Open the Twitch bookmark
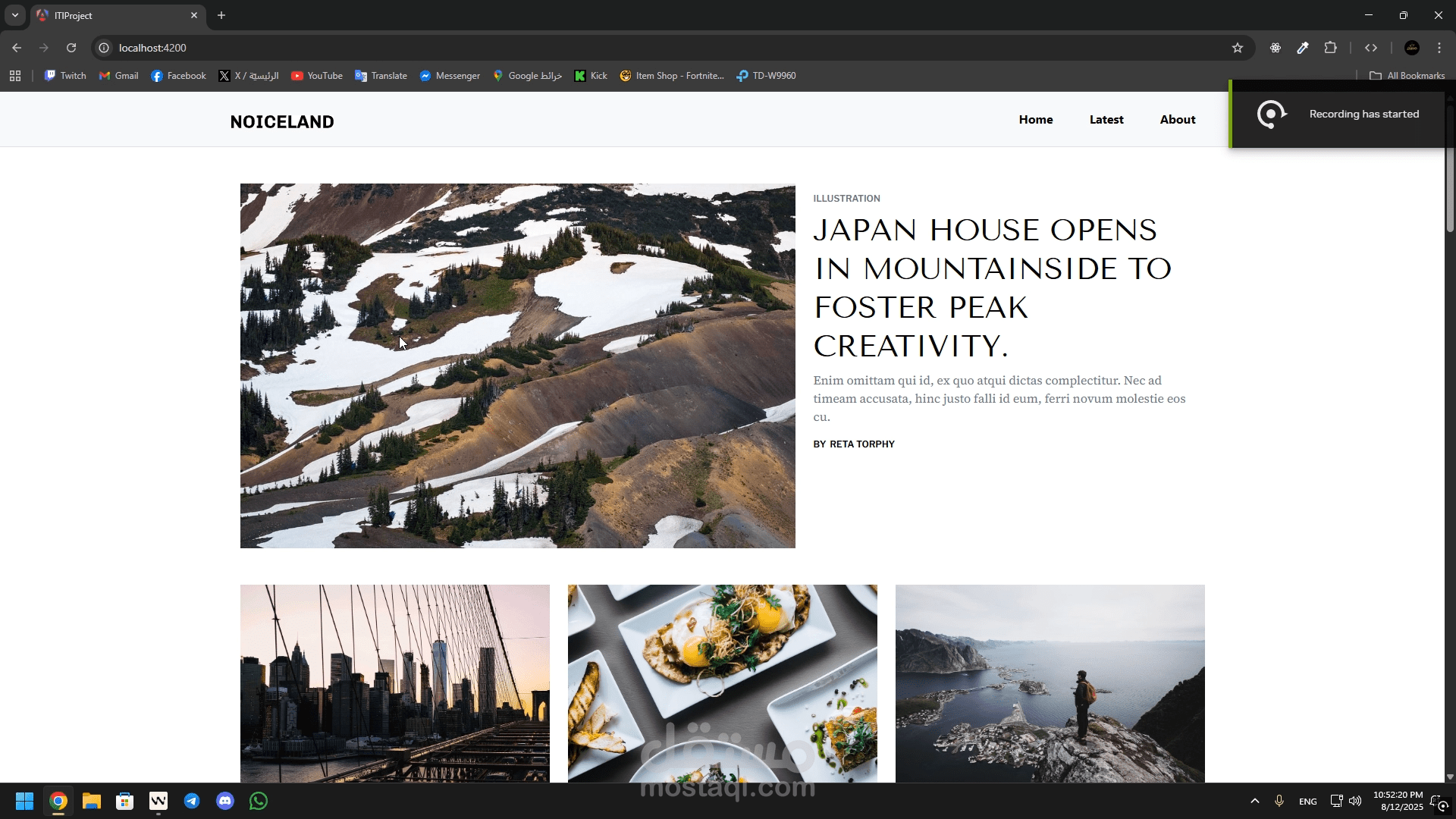This screenshot has height=819, width=1456. tap(65, 76)
